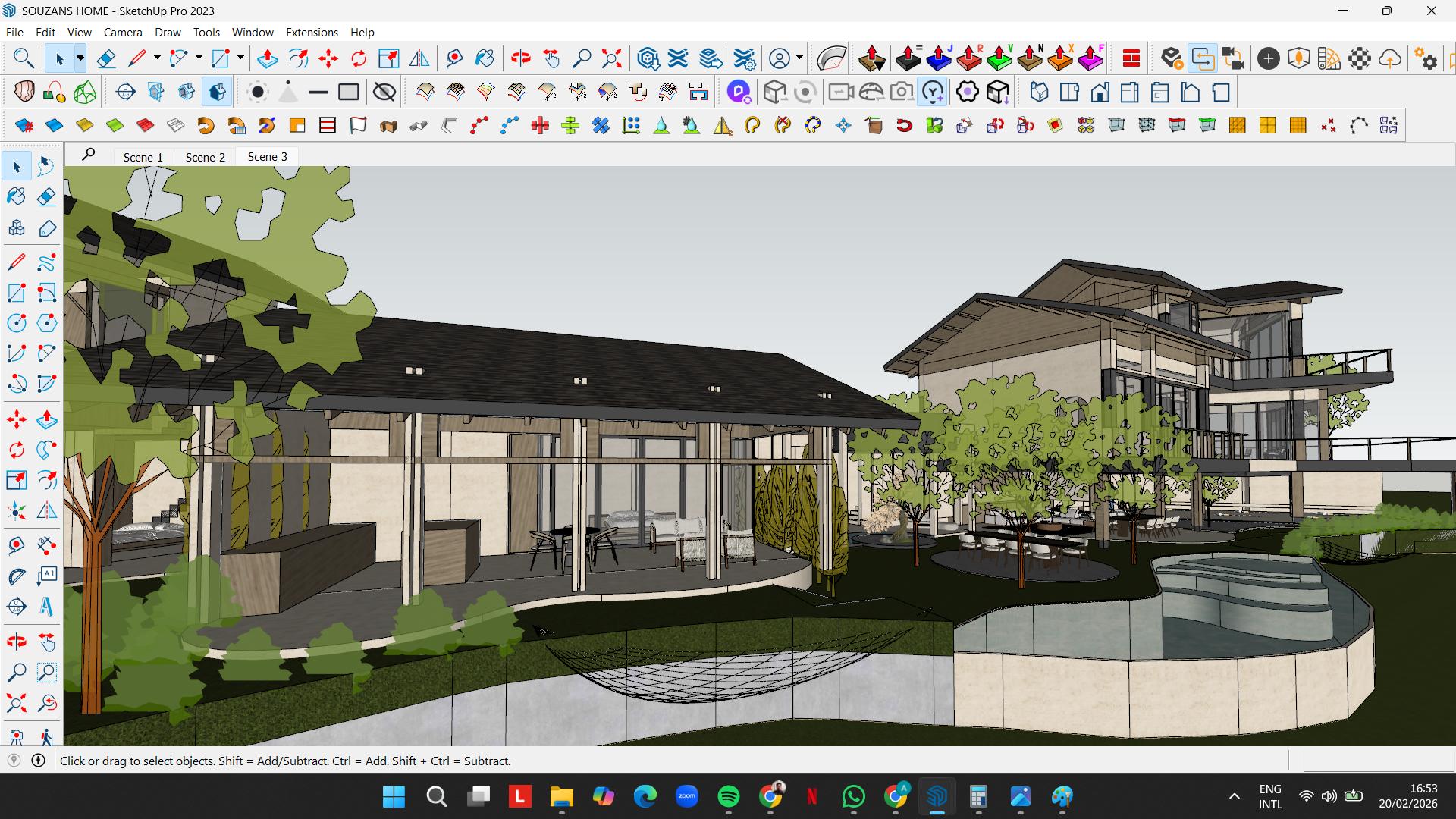This screenshot has height=819, width=1456.
Task: Click the info icon in status bar
Action: click(38, 760)
